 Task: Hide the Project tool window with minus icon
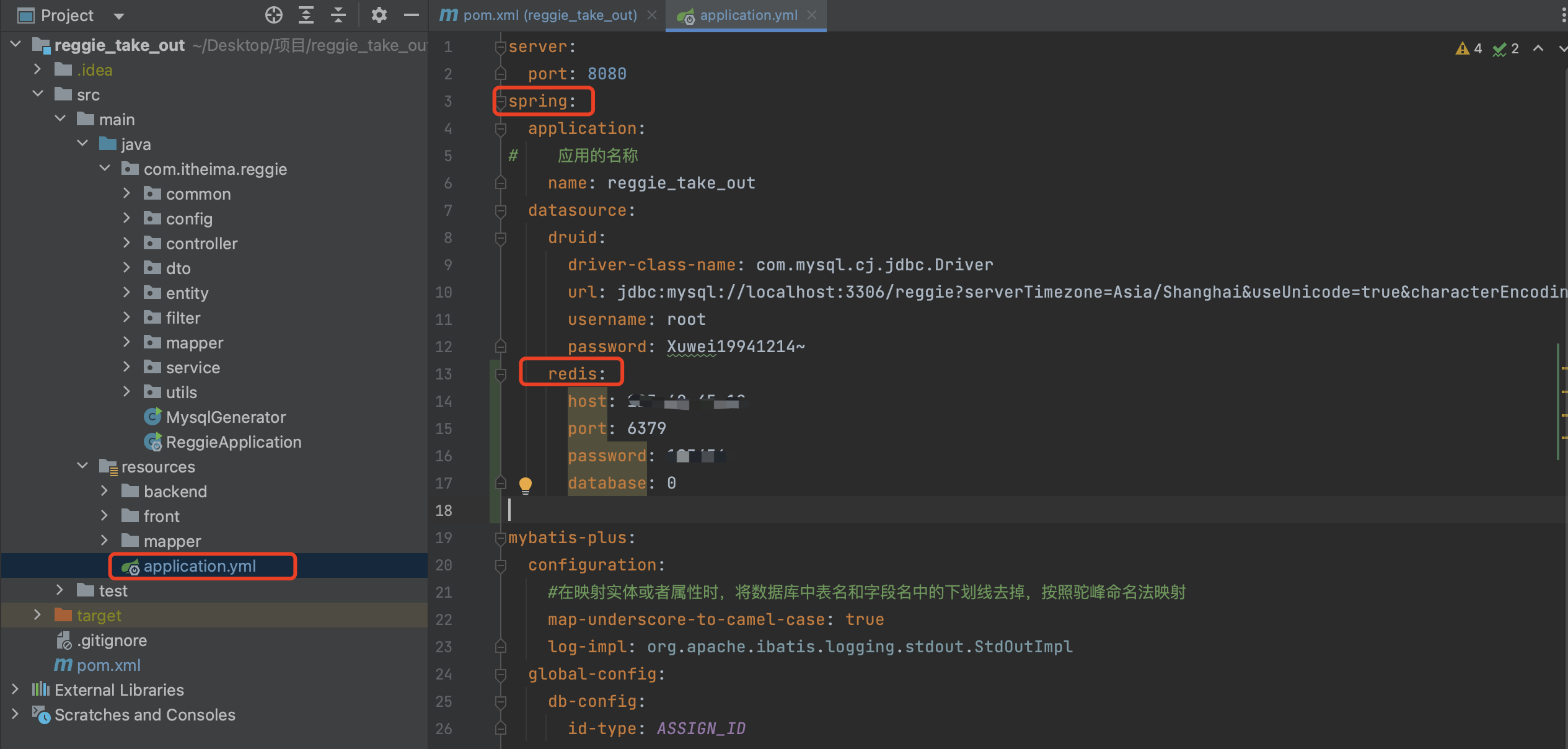tap(412, 15)
